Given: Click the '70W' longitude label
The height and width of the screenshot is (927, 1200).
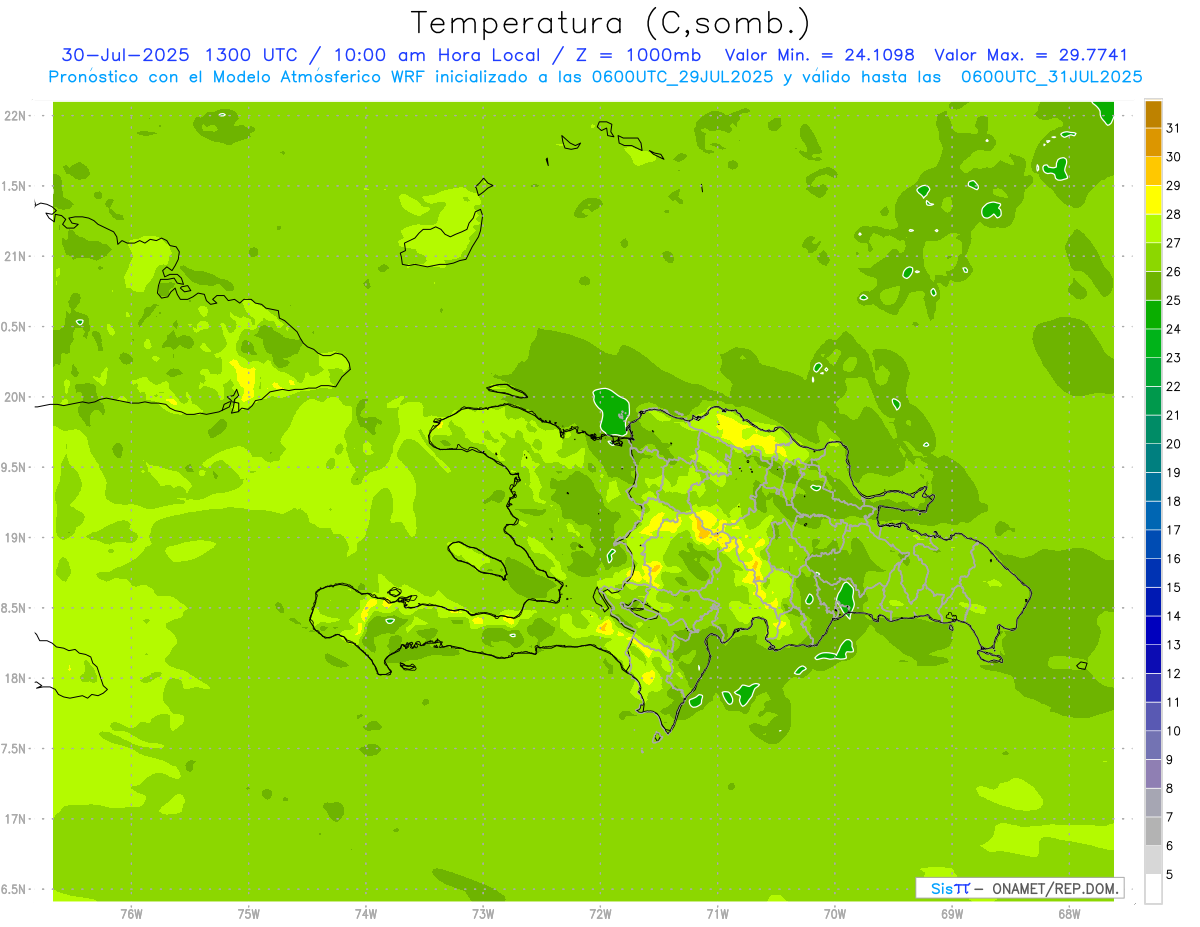Looking at the screenshot, I should click(835, 914).
